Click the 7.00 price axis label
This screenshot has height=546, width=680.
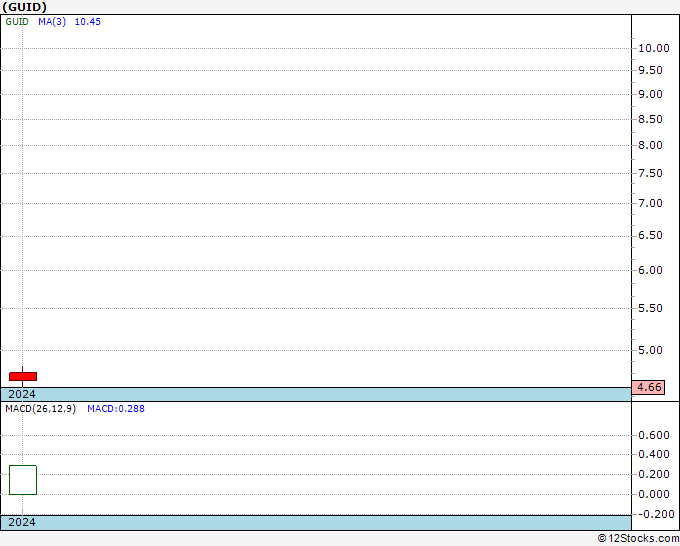[650, 203]
